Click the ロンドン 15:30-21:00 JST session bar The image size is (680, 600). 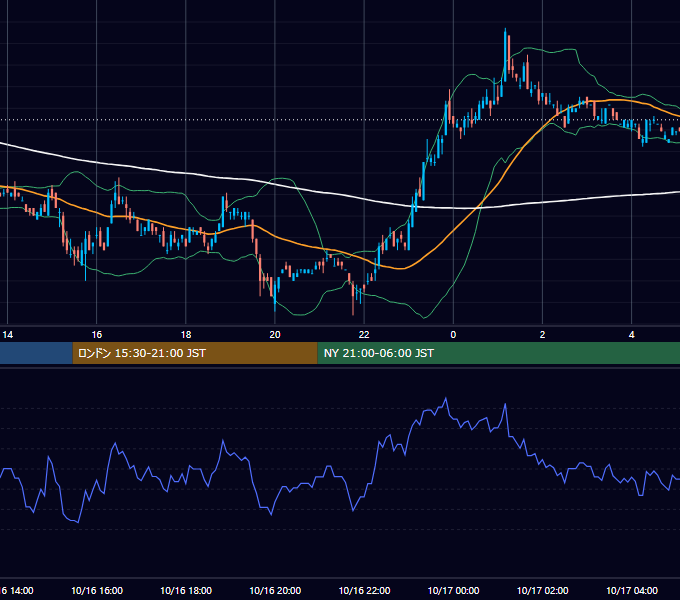click(195, 353)
